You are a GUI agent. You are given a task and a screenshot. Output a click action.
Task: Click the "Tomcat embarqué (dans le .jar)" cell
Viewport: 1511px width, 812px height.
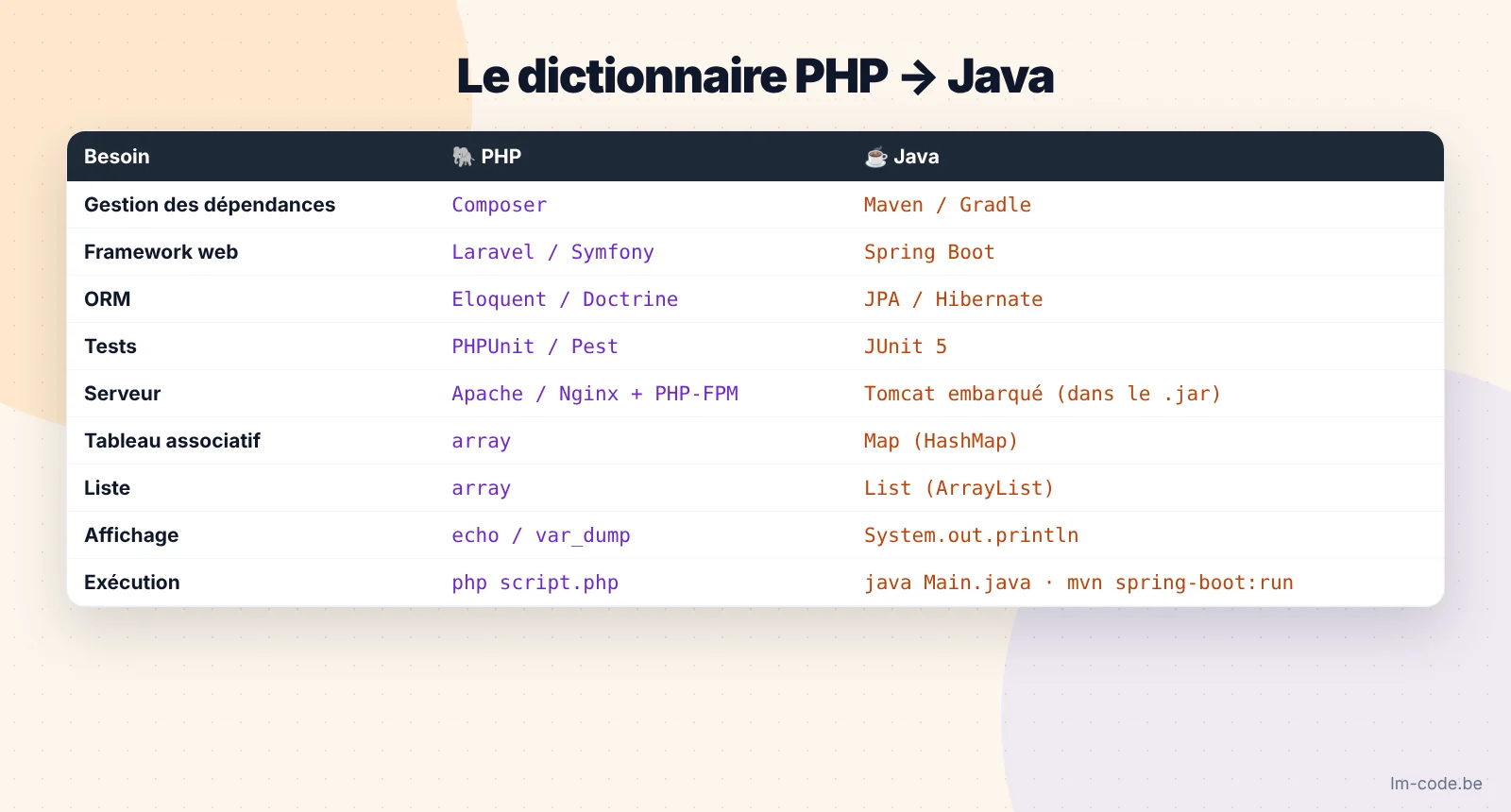click(x=1043, y=394)
